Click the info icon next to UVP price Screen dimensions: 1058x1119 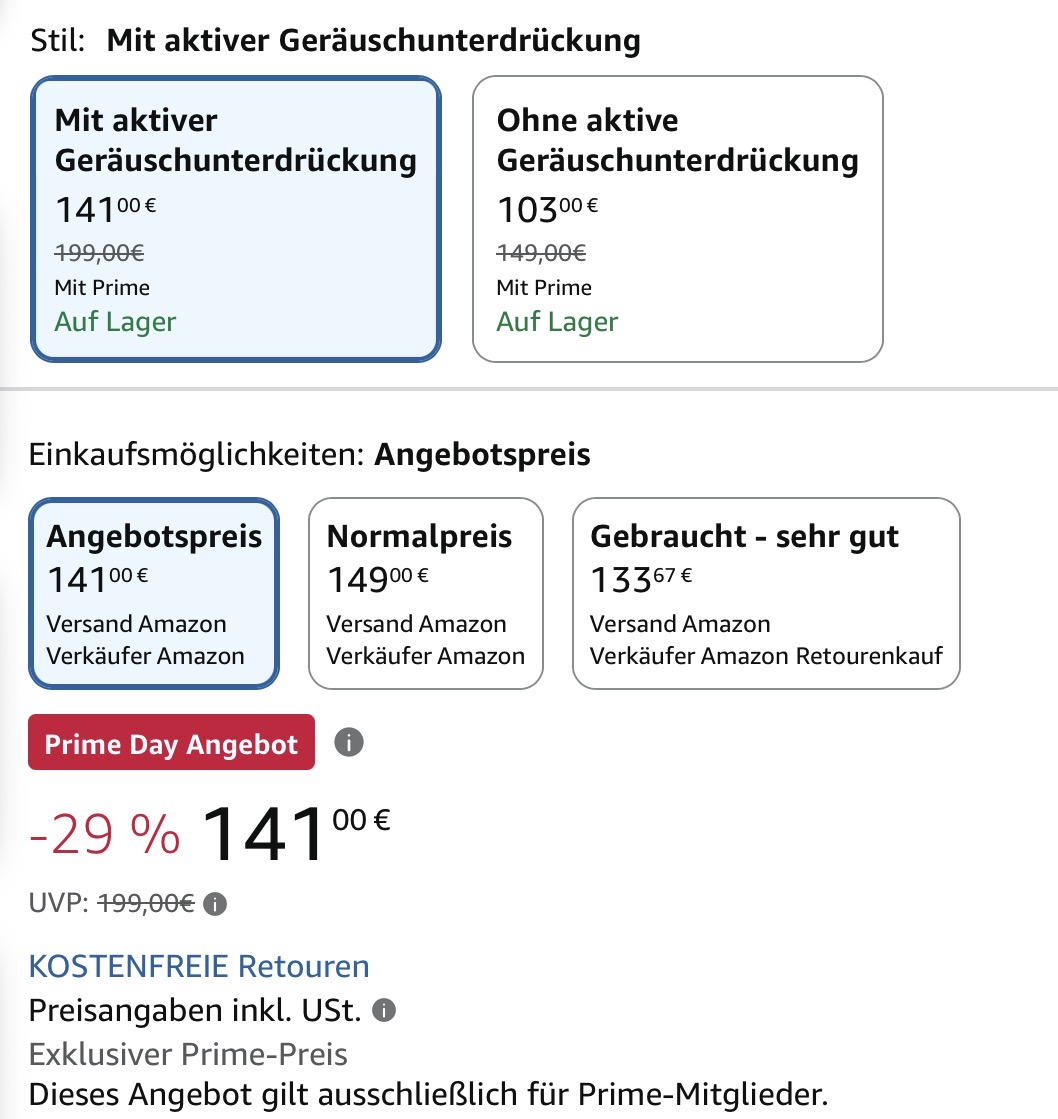pos(215,904)
